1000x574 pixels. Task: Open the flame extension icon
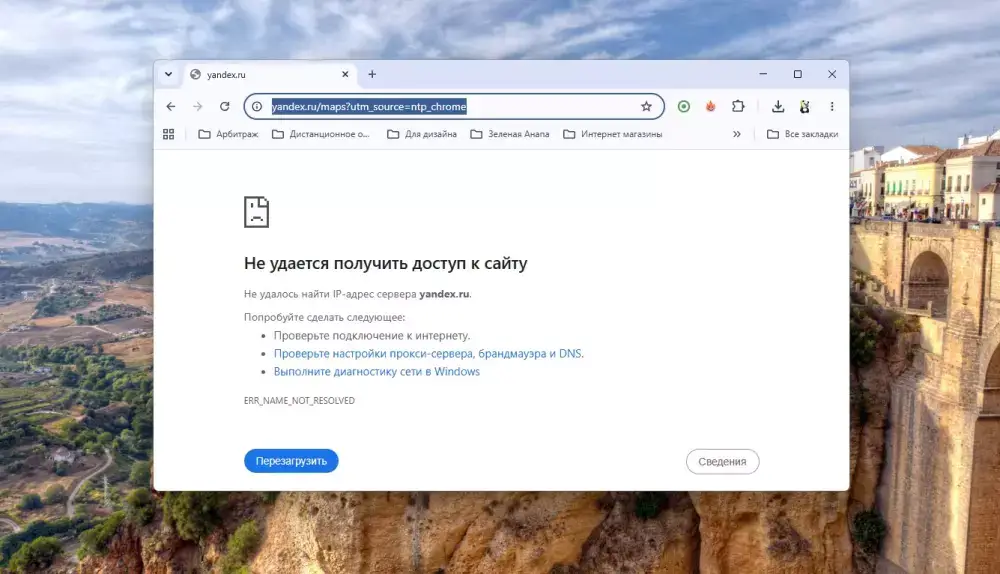tap(710, 107)
